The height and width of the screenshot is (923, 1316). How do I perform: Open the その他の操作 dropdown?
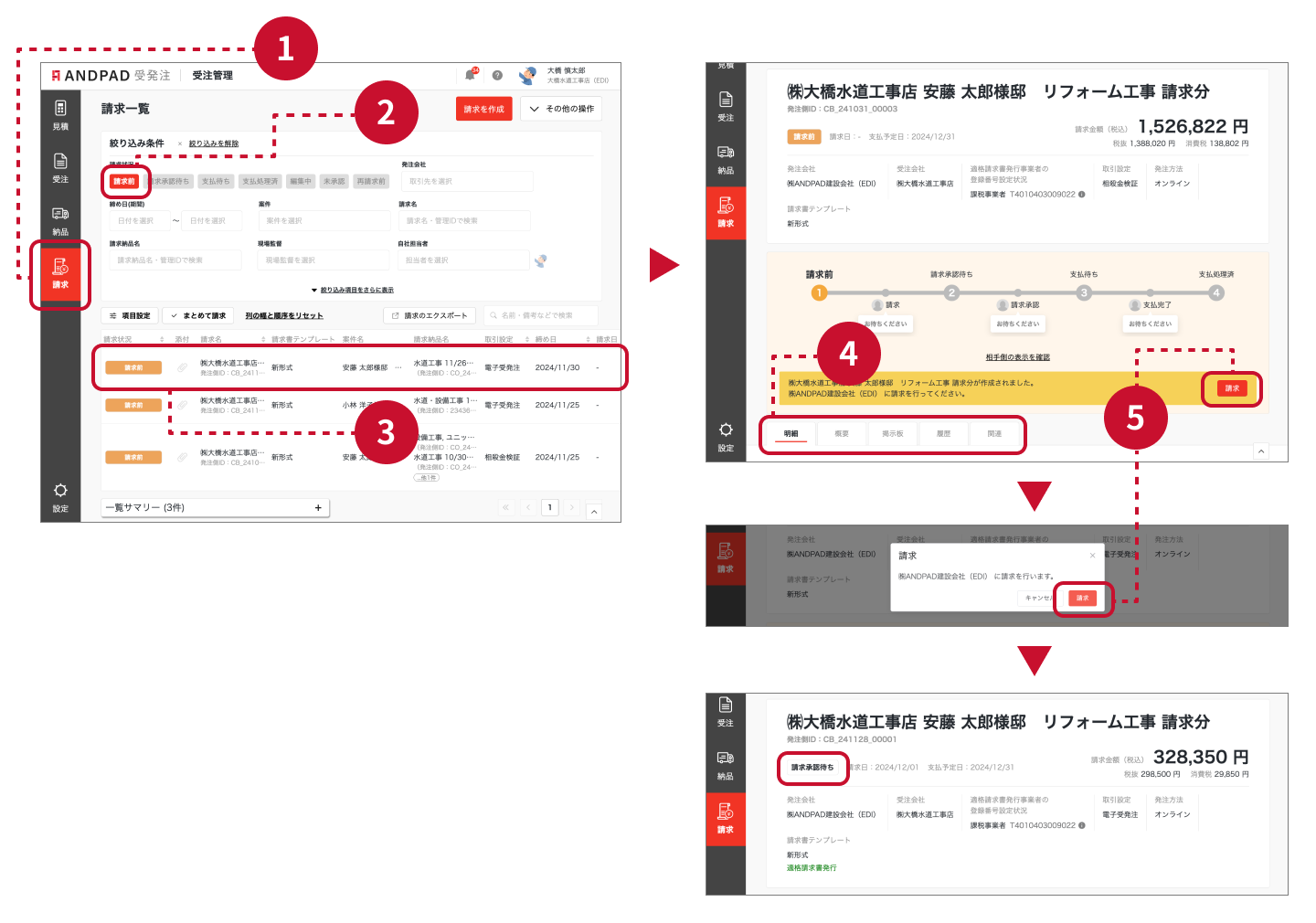point(561,109)
